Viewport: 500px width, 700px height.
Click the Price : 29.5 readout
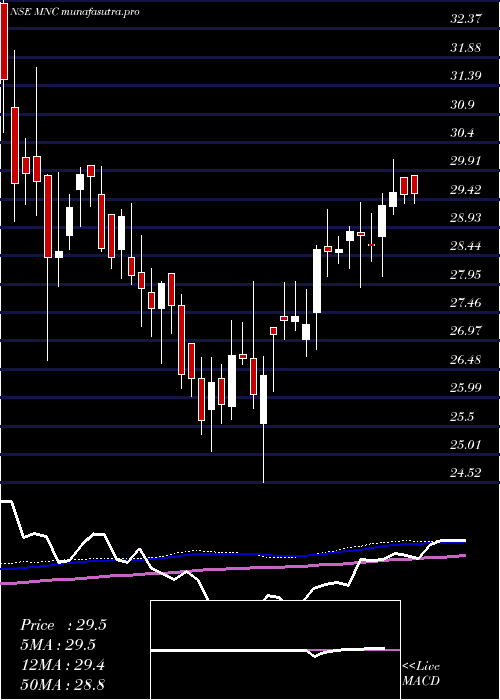[x=63, y=625]
